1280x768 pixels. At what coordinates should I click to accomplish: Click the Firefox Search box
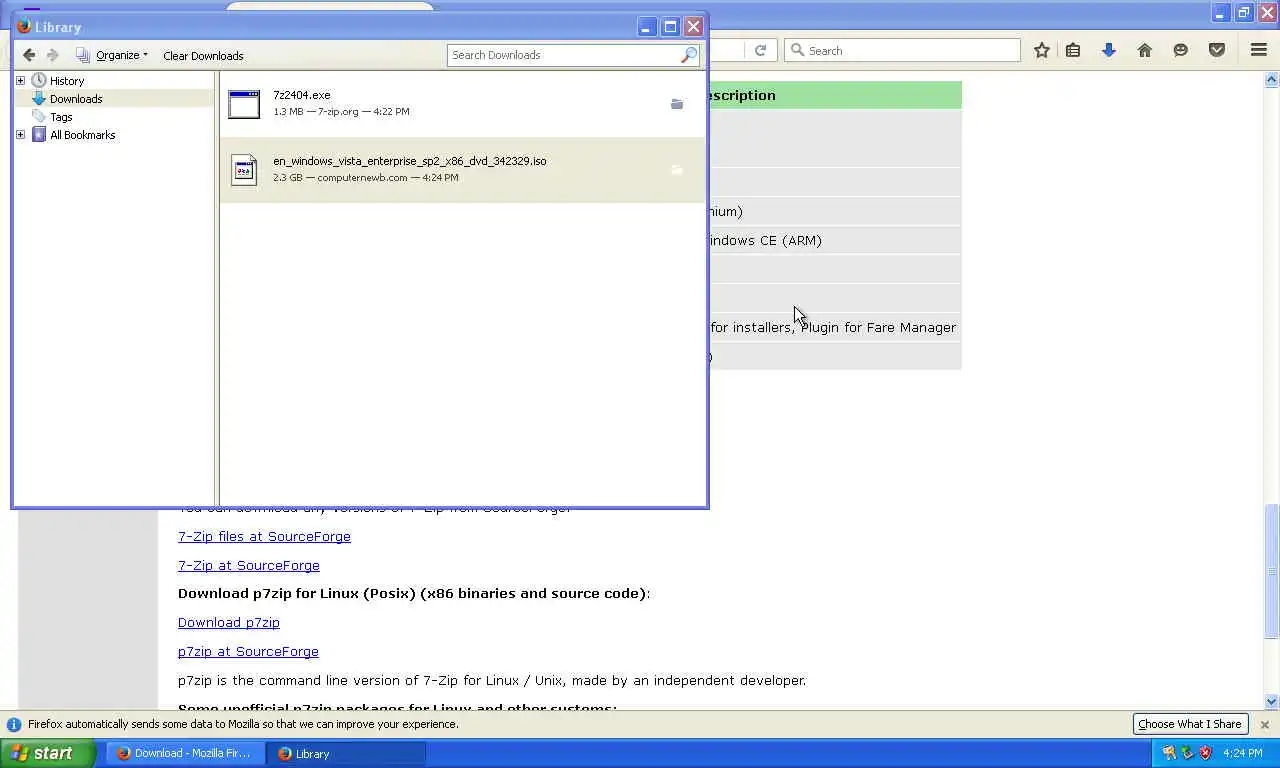pyautogui.click(x=902, y=50)
